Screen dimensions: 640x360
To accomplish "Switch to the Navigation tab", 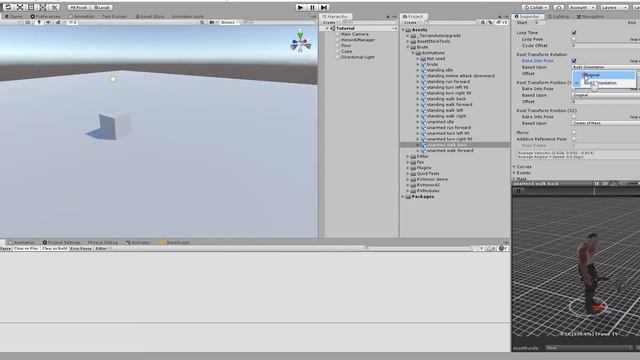I will pos(590,16).
